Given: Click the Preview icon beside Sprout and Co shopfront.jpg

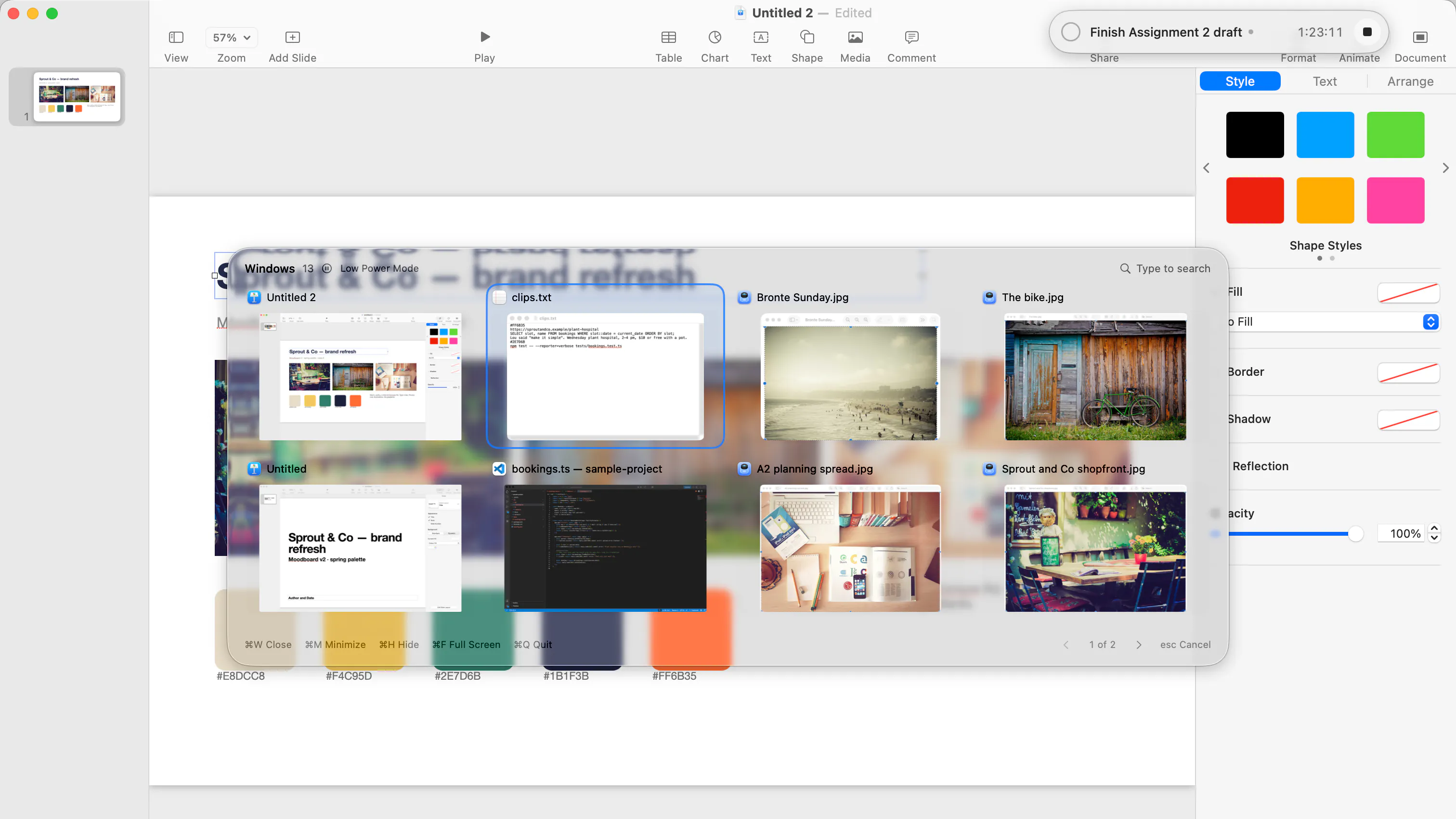Looking at the screenshot, I should pos(989,469).
